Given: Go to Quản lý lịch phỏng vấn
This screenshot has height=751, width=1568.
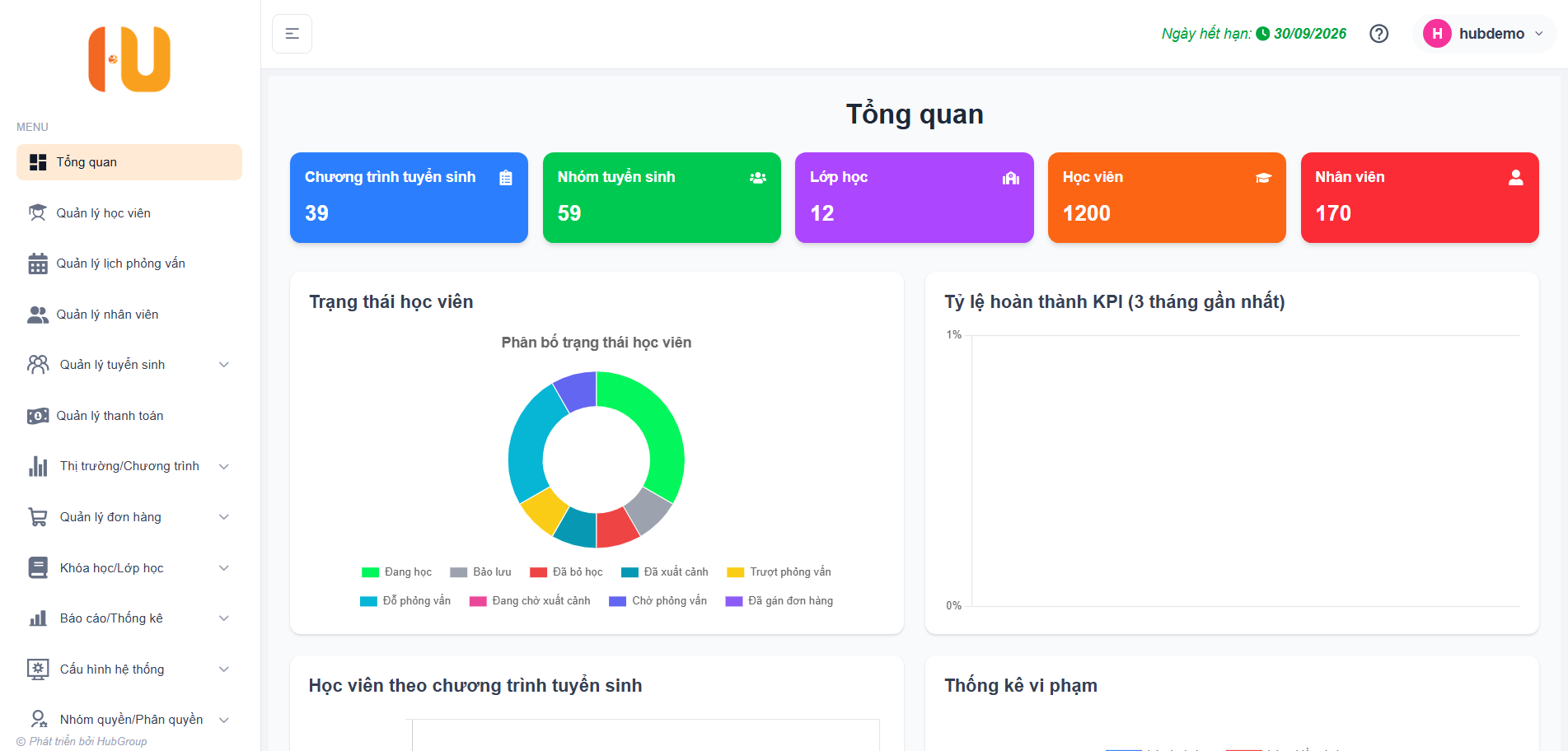Looking at the screenshot, I should (x=120, y=264).
